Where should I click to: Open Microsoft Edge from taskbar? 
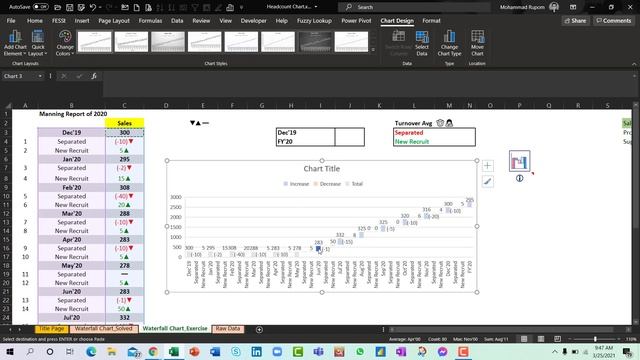click(91, 351)
